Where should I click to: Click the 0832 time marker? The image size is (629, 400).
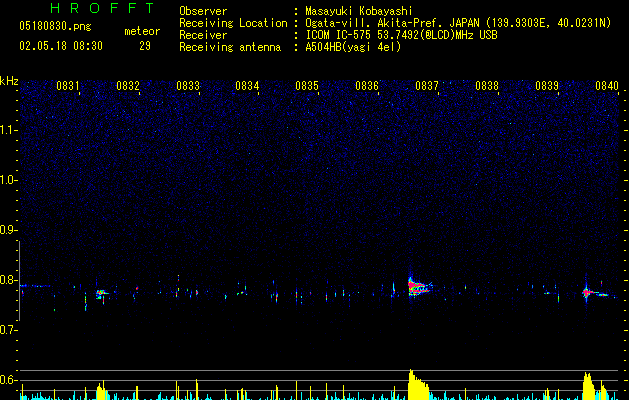[128, 86]
